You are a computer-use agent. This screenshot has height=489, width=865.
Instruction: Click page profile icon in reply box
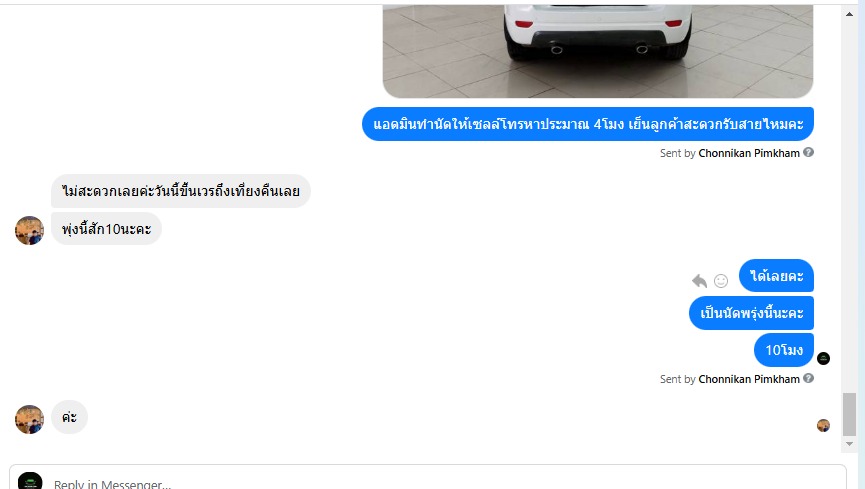[30, 481]
